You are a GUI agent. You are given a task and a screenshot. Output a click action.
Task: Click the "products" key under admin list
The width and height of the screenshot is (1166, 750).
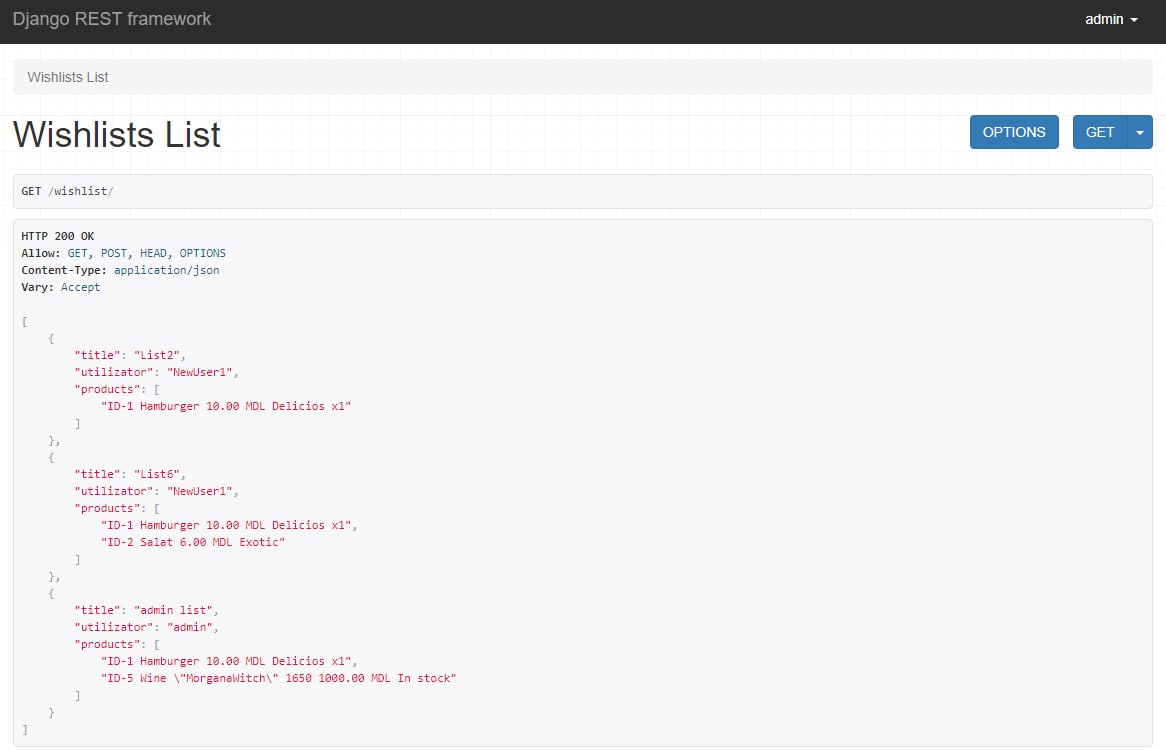tap(107, 644)
